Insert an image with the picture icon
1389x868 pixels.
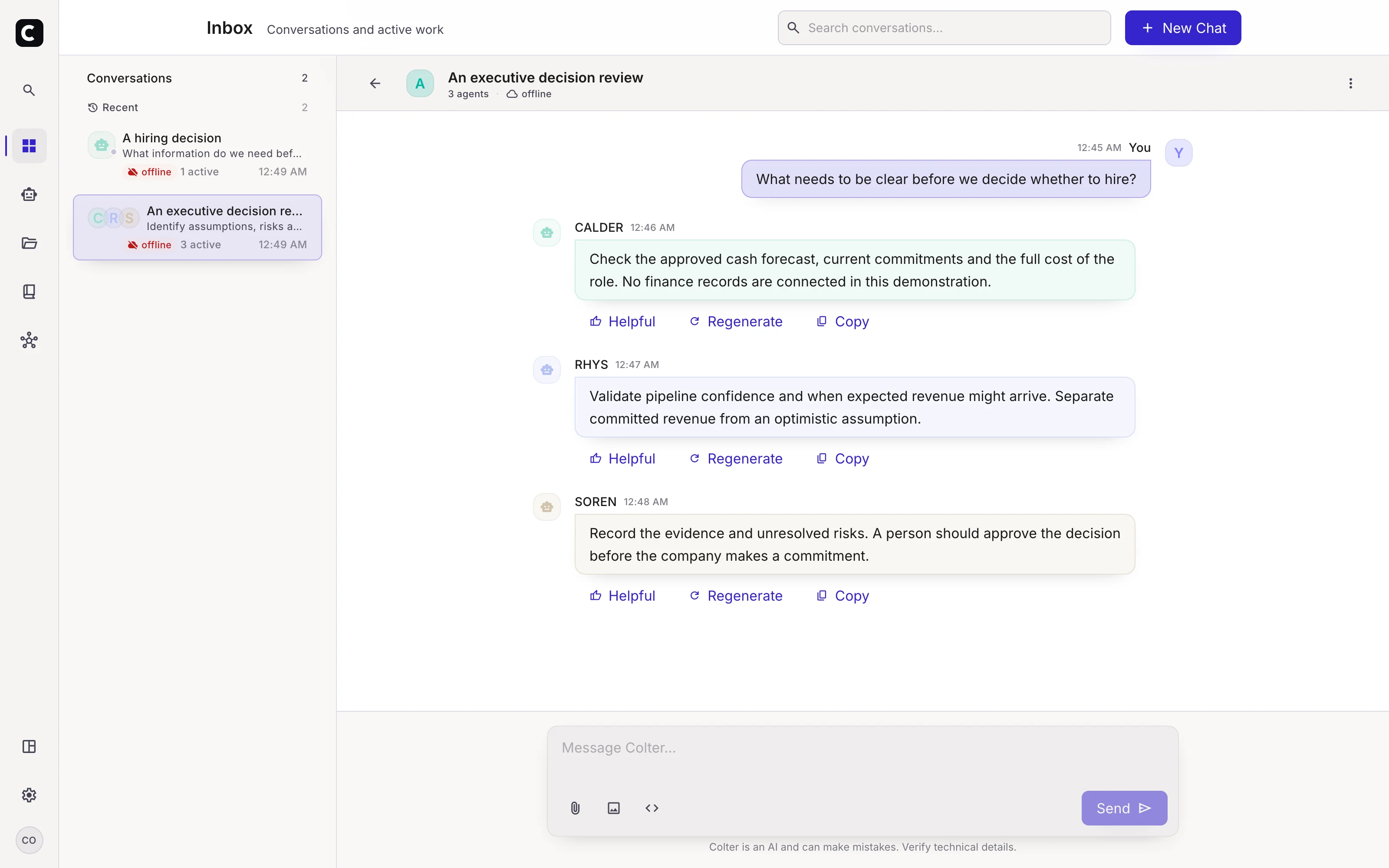614,808
